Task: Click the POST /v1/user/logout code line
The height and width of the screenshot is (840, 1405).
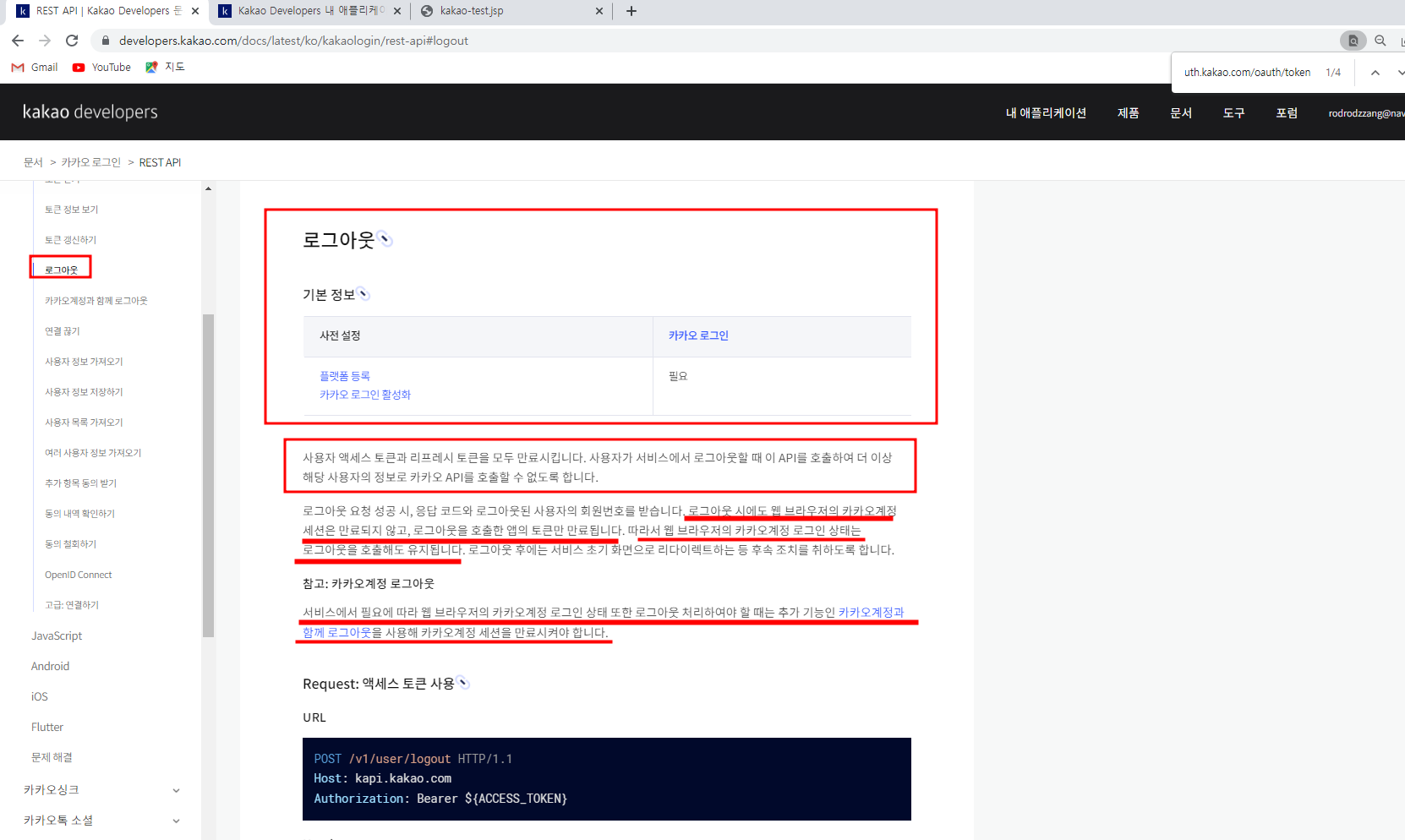Action: [x=413, y=759]
